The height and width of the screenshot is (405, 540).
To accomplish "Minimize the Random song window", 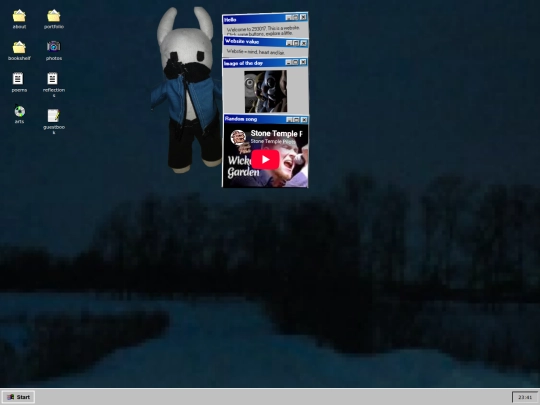I will tap(289, 120).
